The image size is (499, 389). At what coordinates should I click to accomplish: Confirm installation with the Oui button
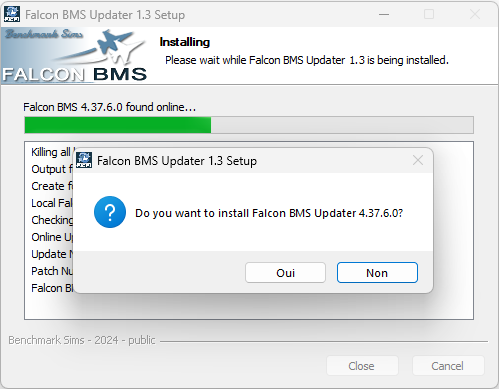point(285,273)
